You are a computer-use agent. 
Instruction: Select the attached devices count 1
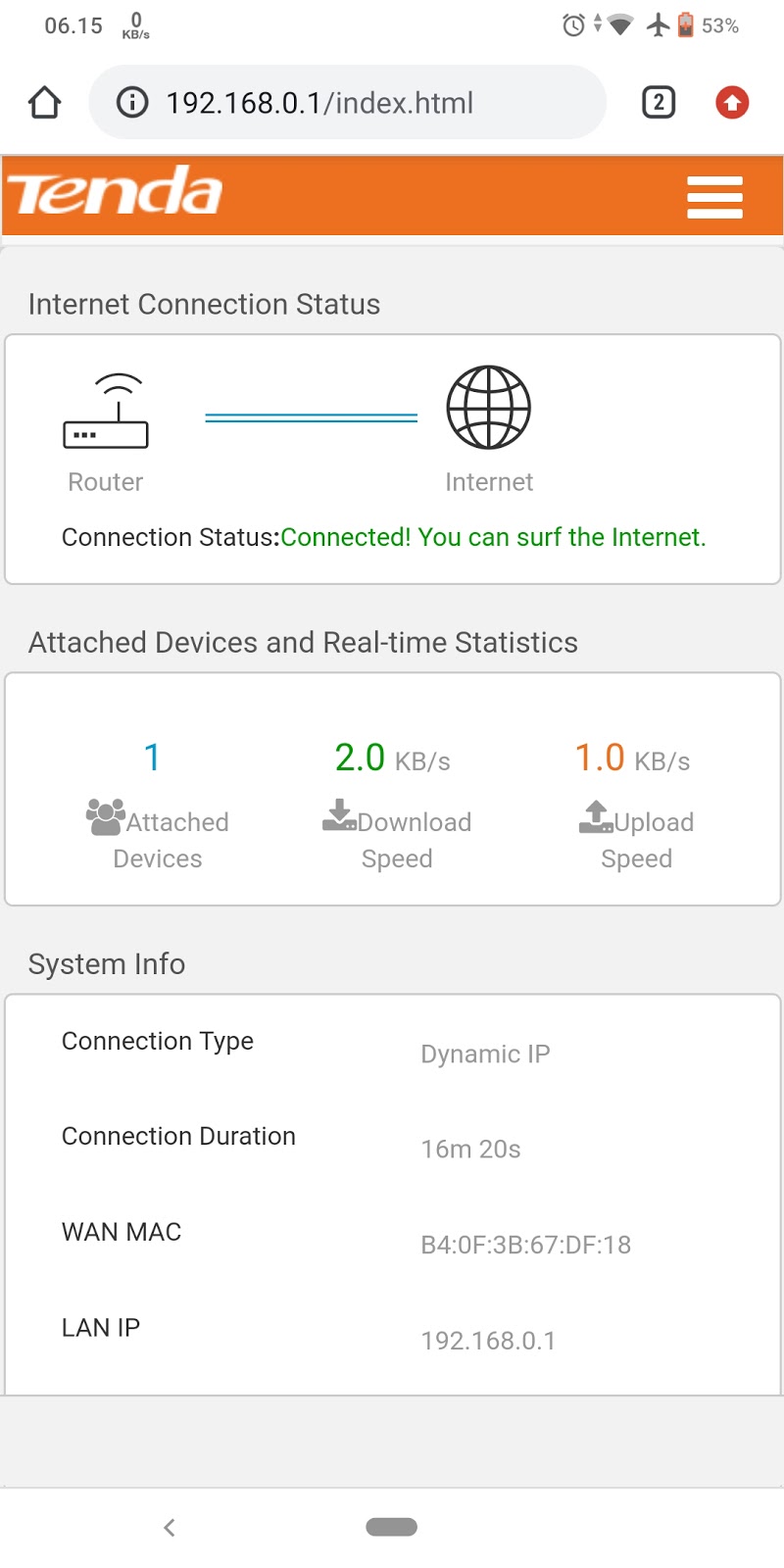click(152, 758)
